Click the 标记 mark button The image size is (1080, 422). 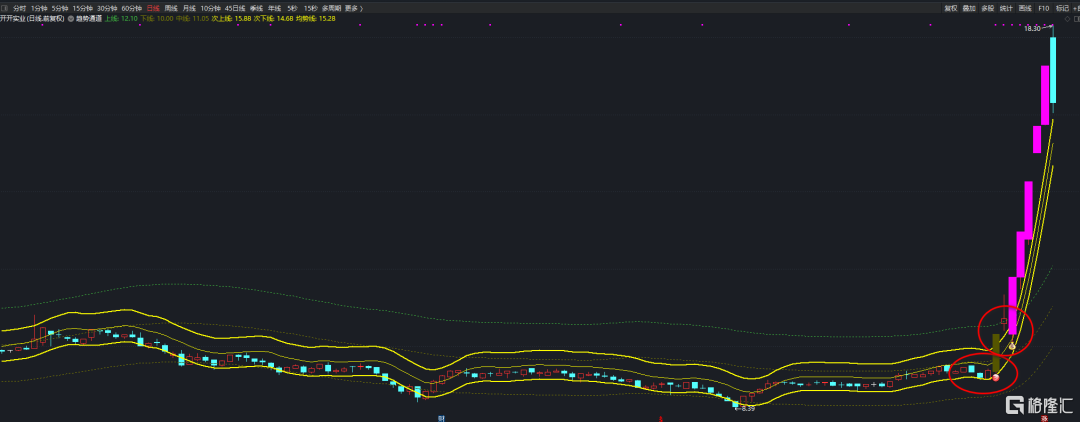(1061, 8)
